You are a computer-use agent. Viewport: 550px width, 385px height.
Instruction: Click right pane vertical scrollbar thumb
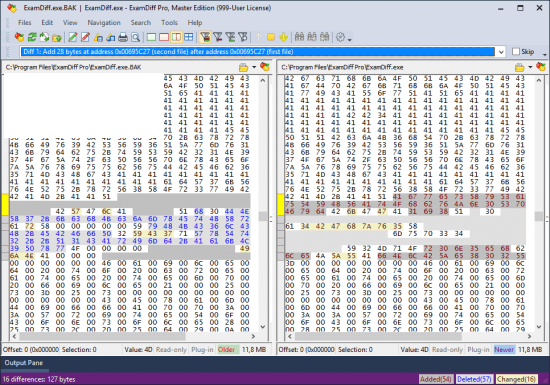[x=539, y=216]
